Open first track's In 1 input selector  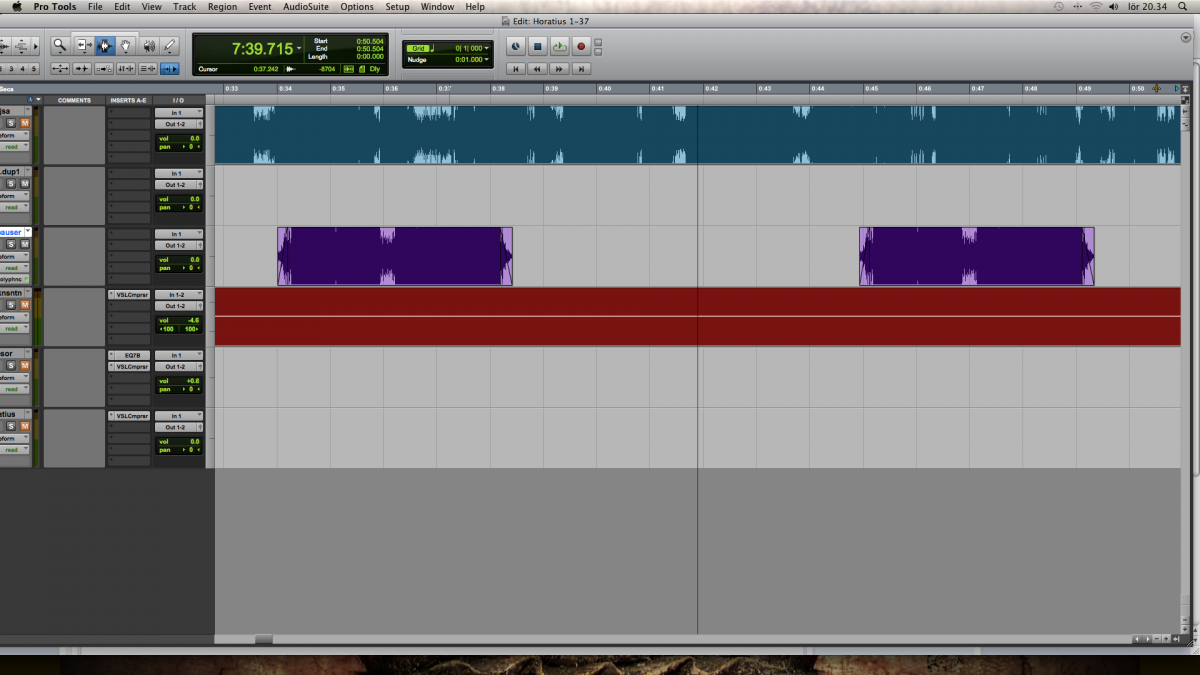(x=179, y=113)
